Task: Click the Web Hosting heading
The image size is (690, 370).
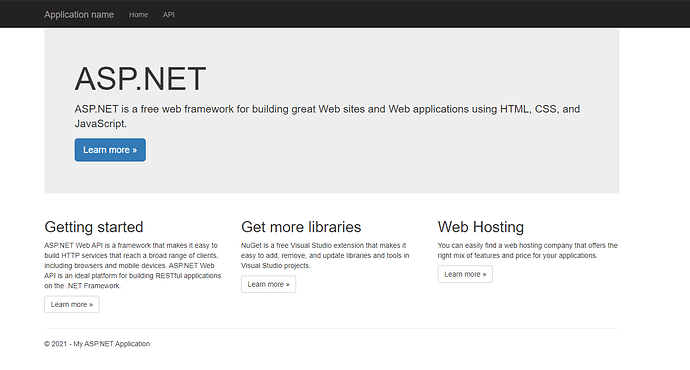Action: [x=481, y=227]
